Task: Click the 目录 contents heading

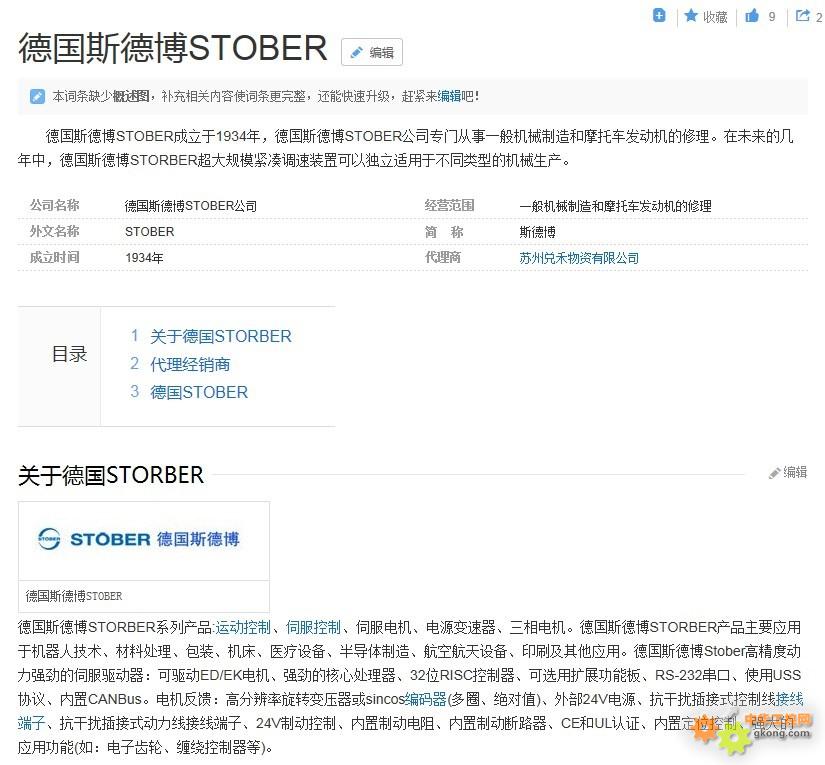Action: pyautogui.click(x=69, y=354)
